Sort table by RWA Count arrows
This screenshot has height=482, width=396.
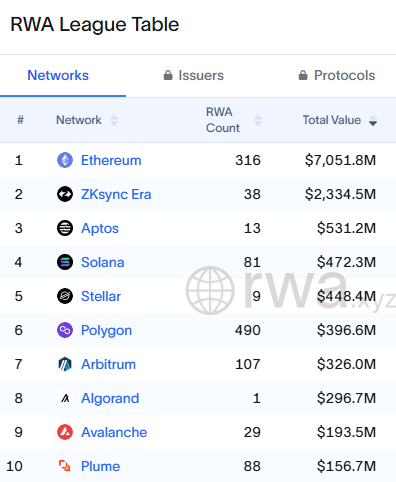(x=258, y=120)
